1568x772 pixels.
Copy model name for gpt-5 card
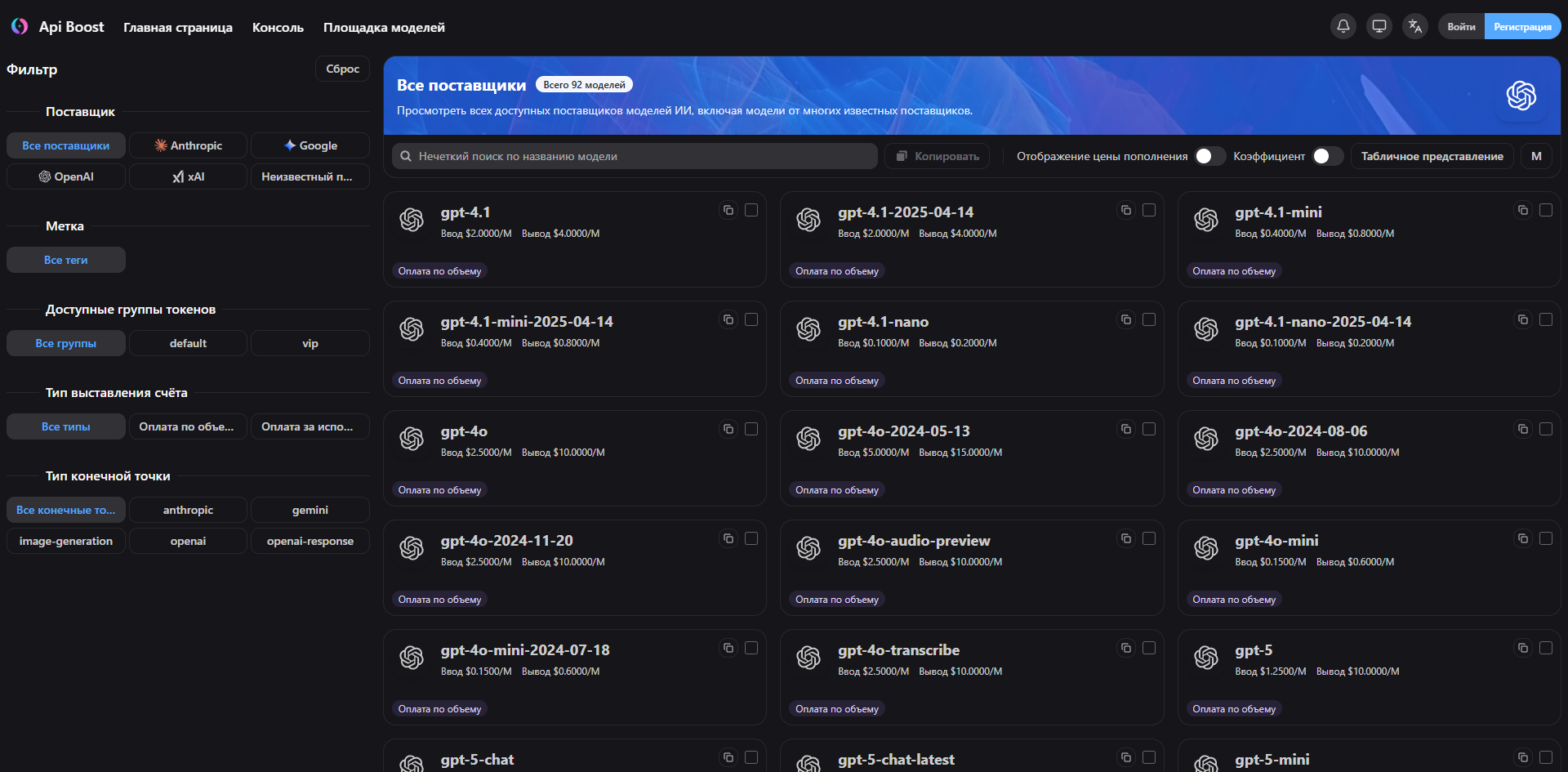coord(1523,648)
